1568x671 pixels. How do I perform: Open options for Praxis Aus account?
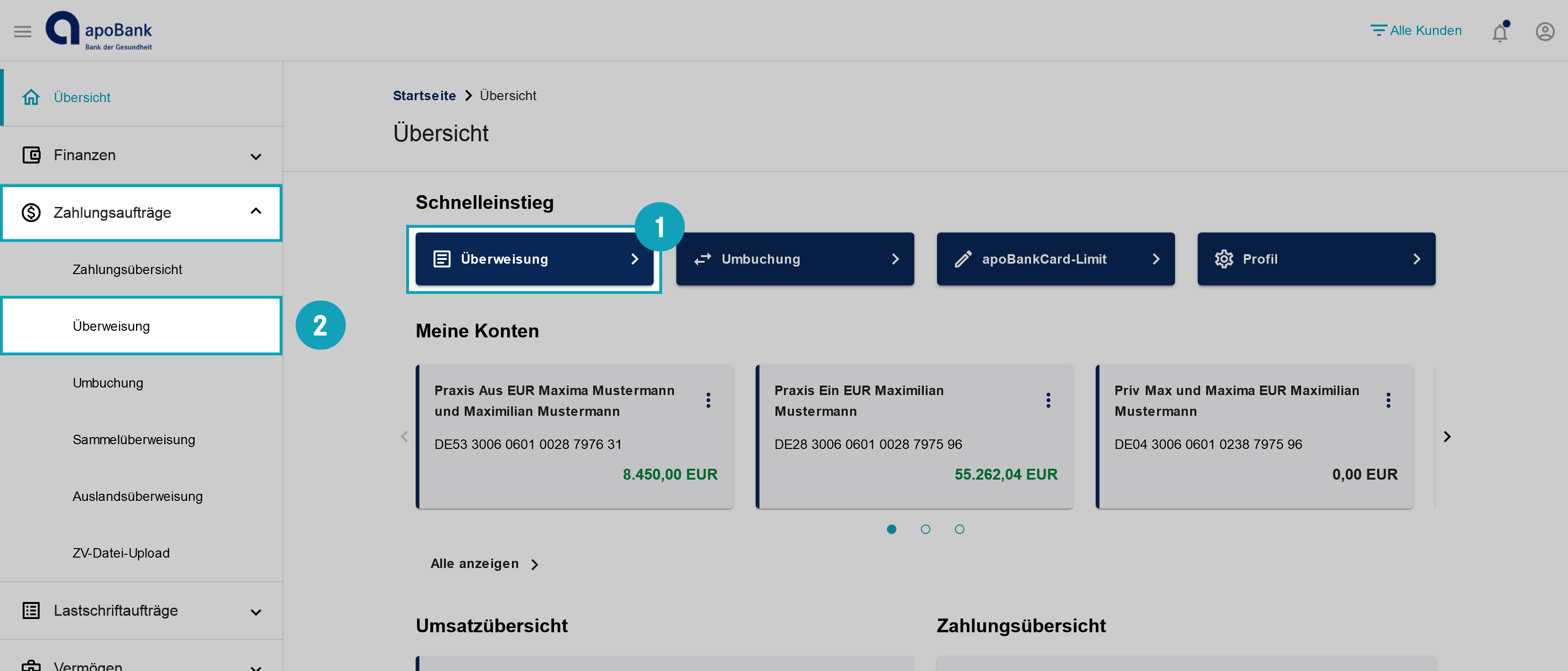click(x=708, y=400)
